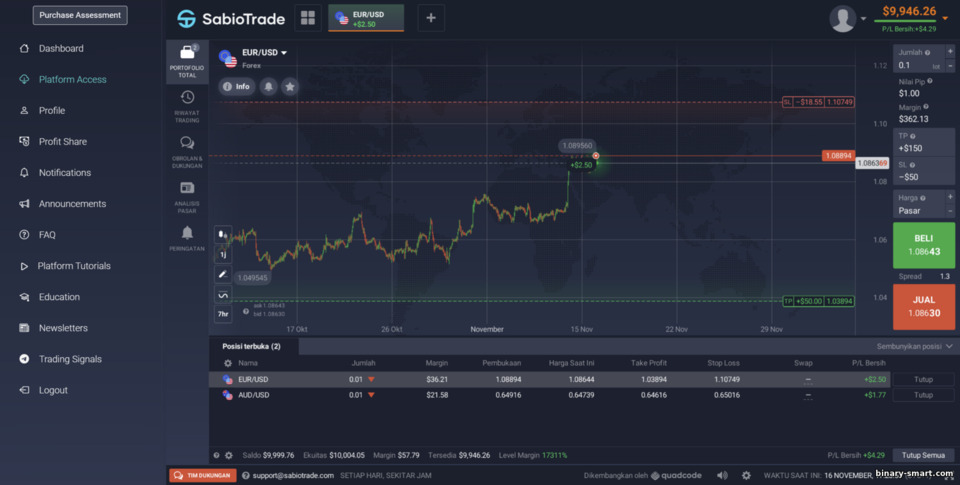Open the EUR/USD Info button
This screenshot has height=485, width=960.
coord(236,86)
